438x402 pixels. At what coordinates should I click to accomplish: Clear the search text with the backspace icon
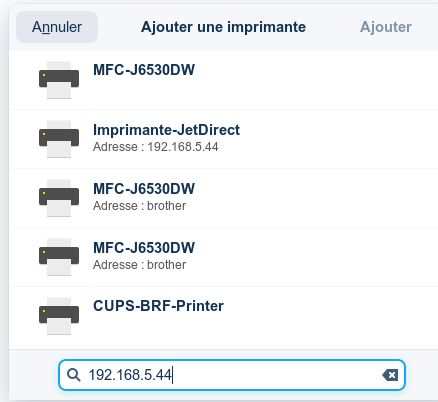click(390, 375)
